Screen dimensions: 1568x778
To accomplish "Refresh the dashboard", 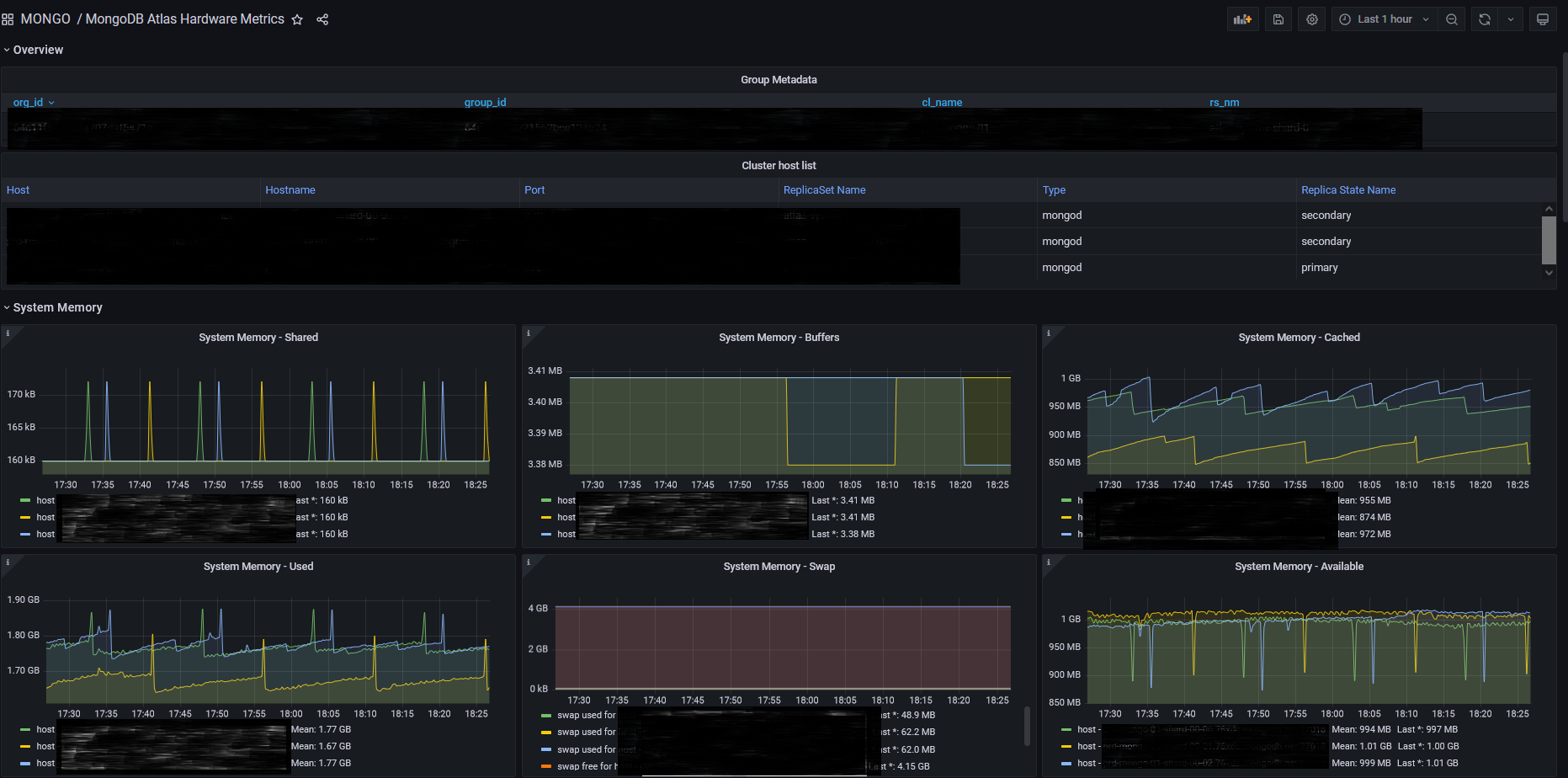I will (x=1485, y=19).
